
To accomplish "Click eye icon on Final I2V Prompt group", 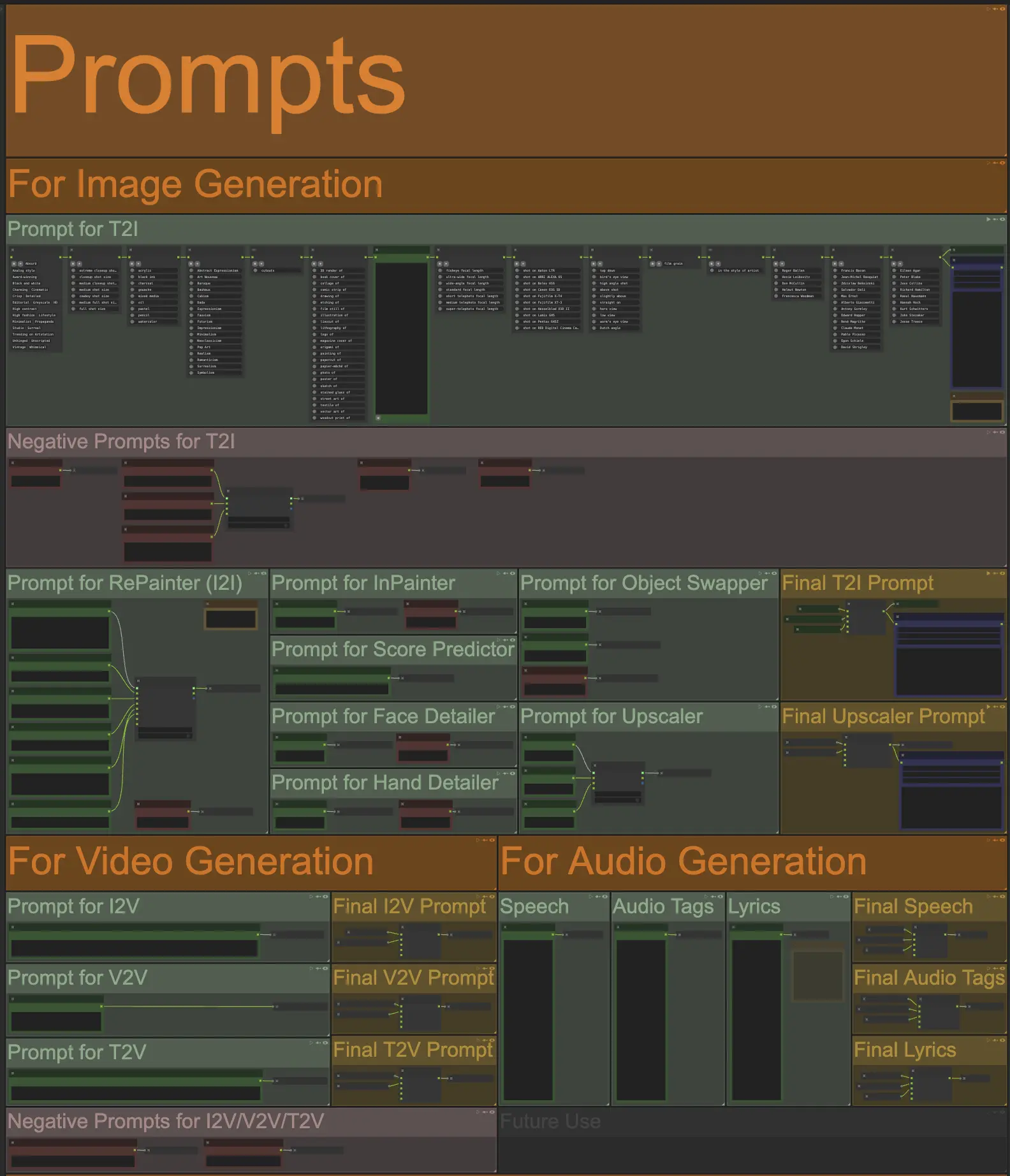I will (x=492, y=897).
